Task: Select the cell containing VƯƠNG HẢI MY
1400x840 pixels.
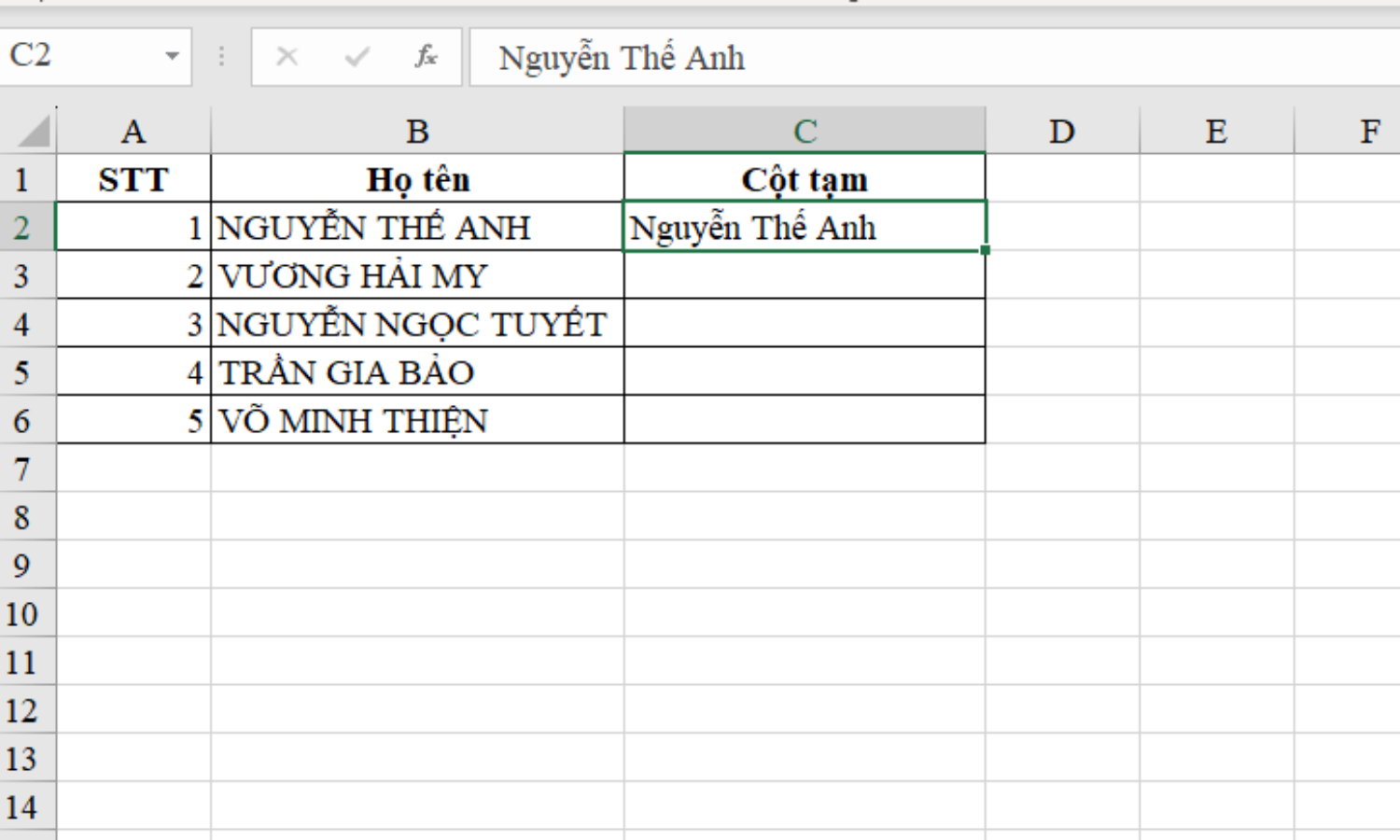Action: [x=417, y=275]
